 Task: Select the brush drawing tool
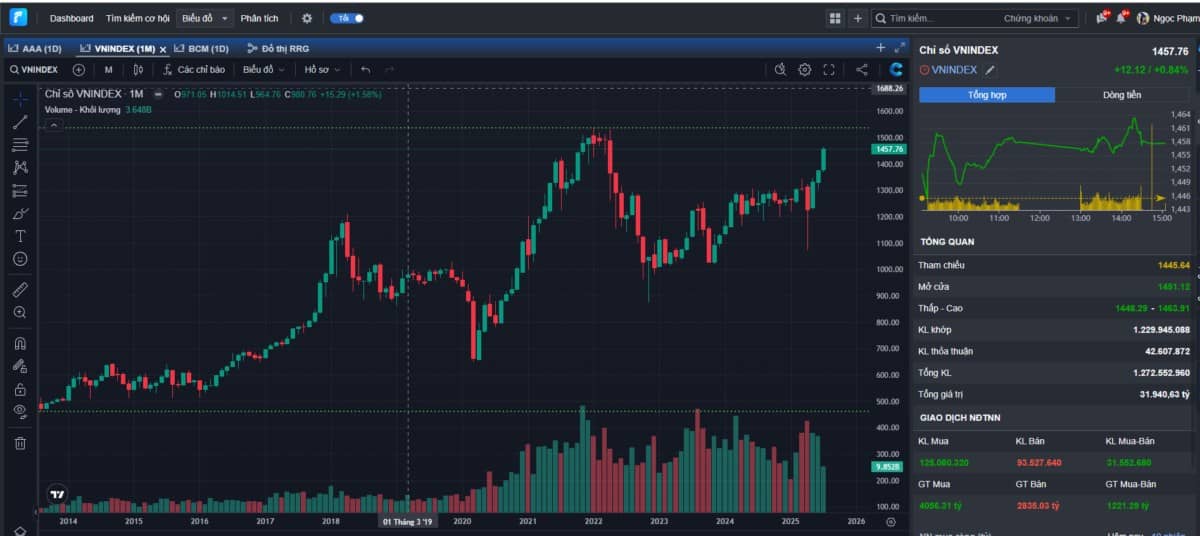(20, 214)
